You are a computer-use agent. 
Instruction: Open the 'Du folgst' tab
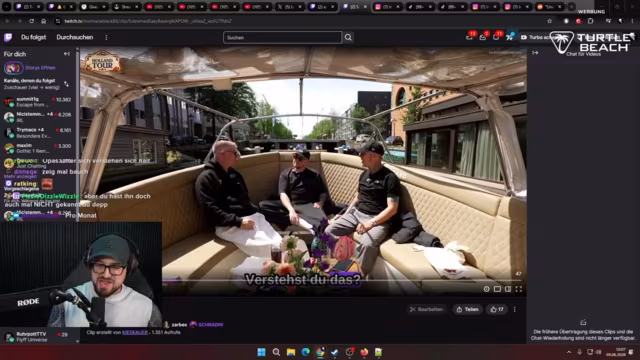pyautogui.click(x=33, y=38)
